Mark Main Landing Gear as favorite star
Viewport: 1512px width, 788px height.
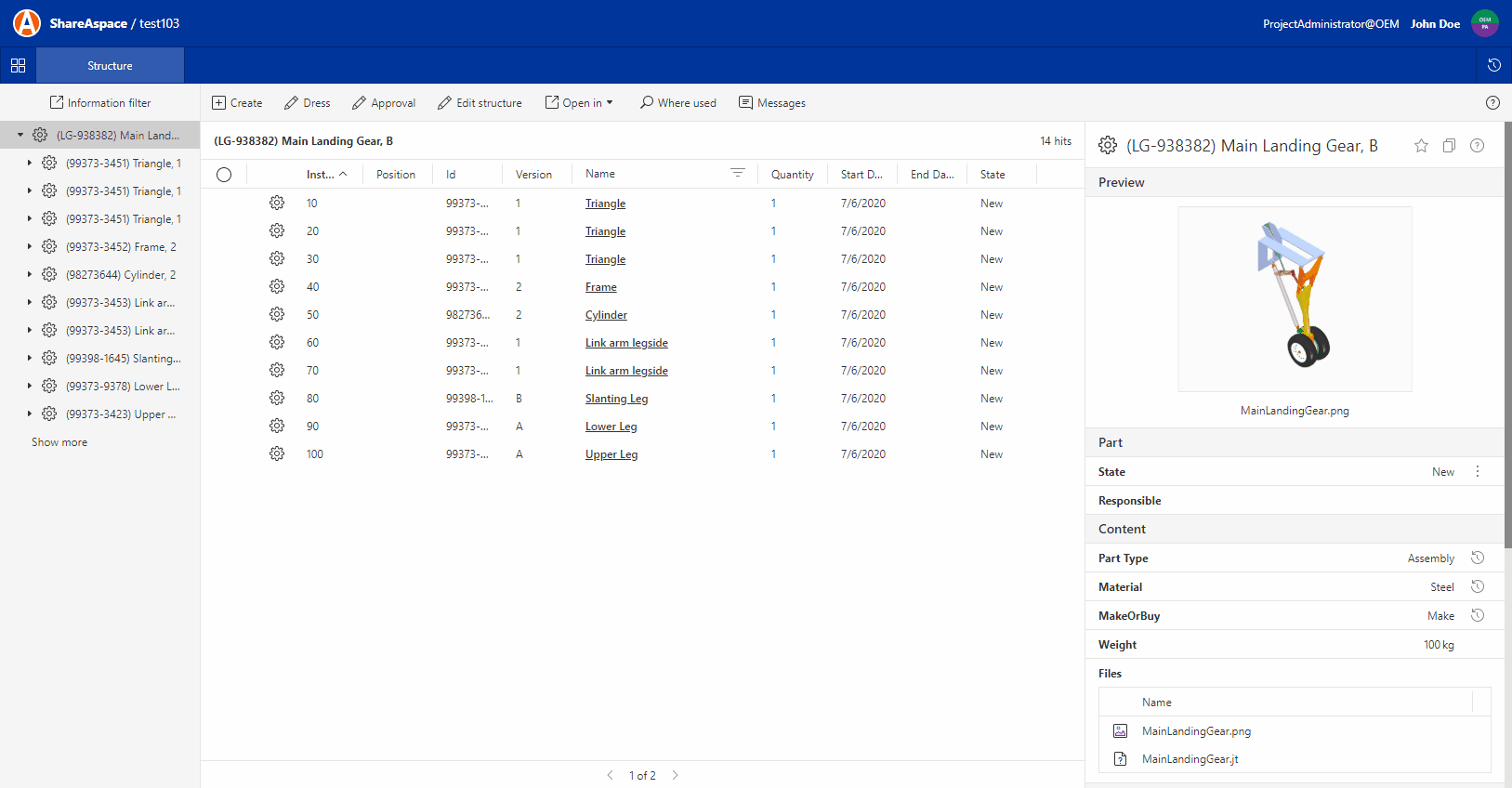coord(1421,146)
